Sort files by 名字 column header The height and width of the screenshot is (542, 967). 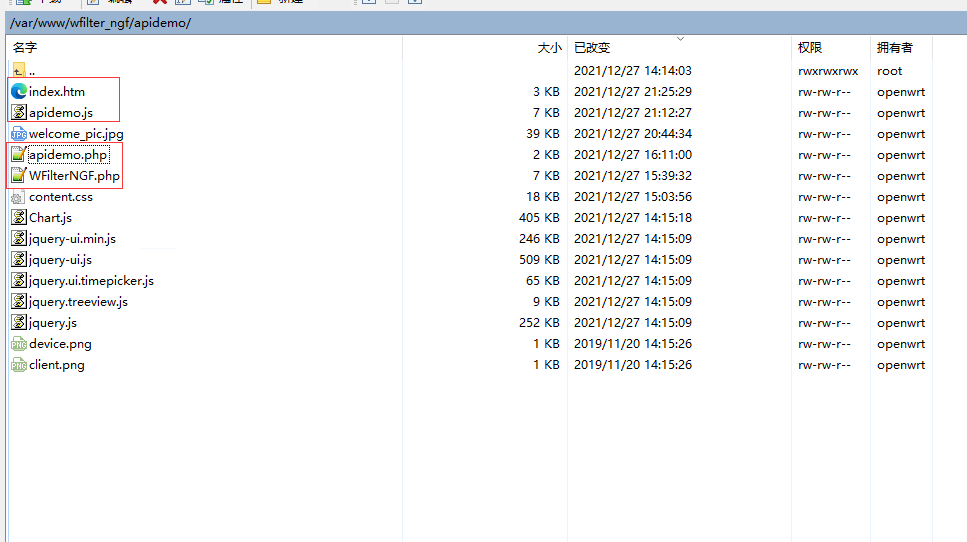tap(25, 47)
